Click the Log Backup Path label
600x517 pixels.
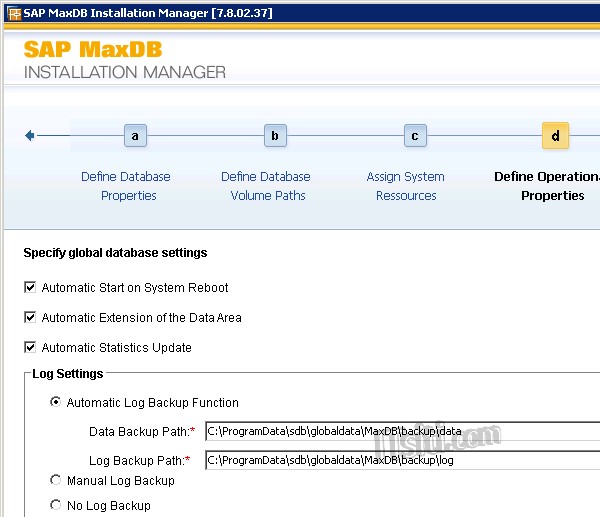point(139,460)
